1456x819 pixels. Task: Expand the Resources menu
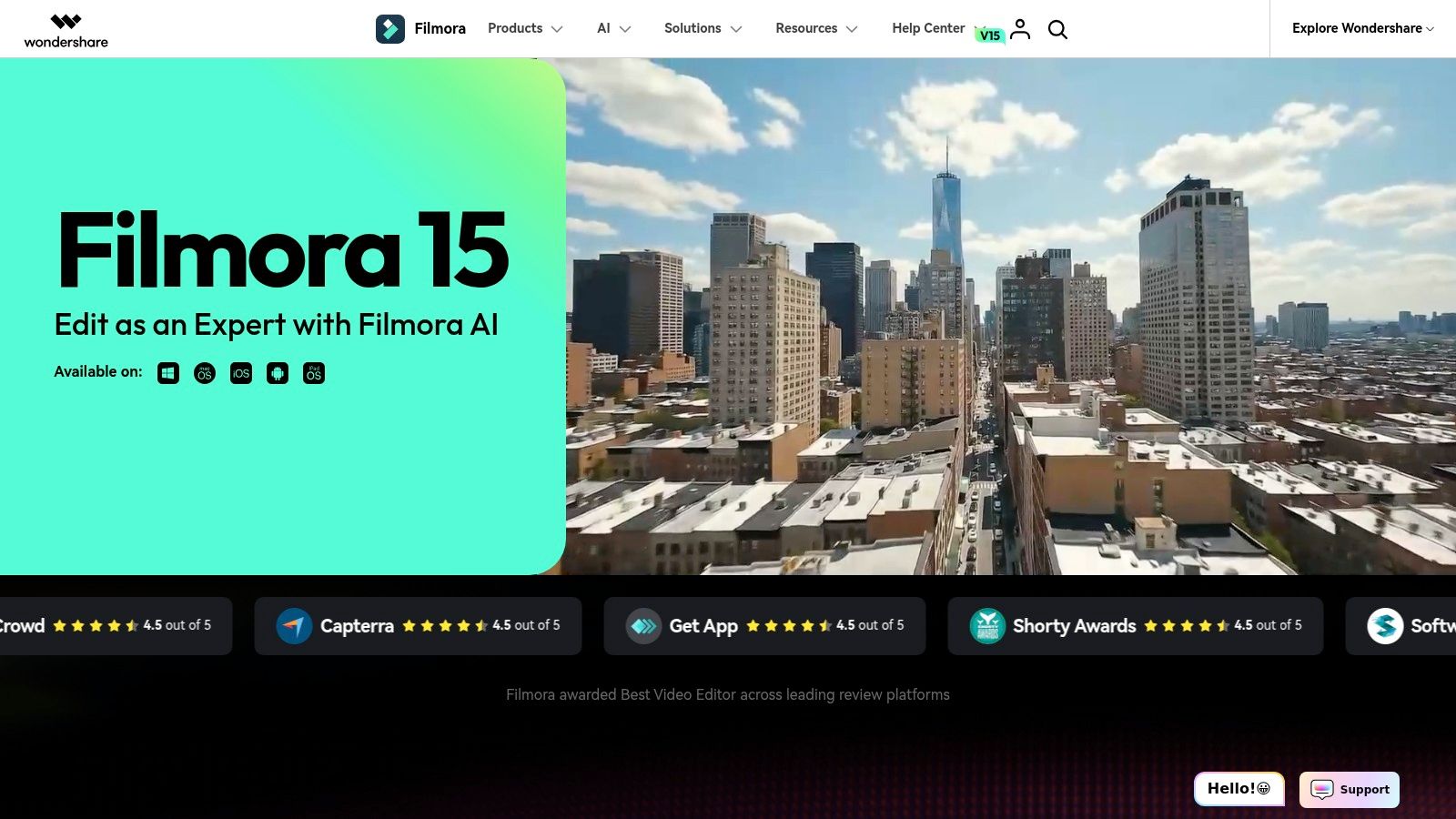click(x=816, y=28)
